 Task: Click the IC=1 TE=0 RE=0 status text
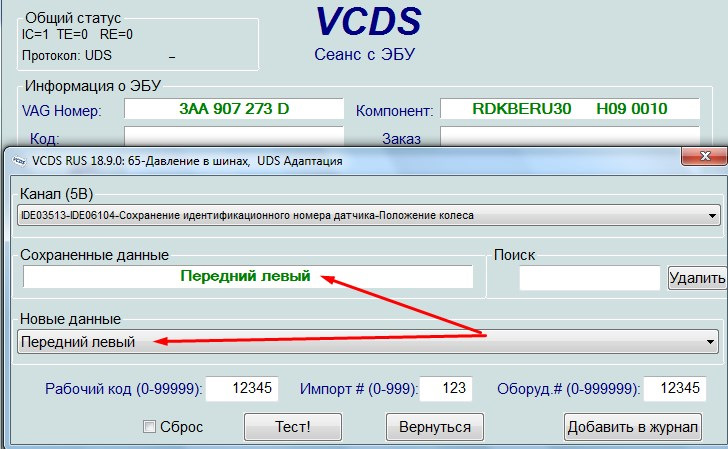(77, 34)
